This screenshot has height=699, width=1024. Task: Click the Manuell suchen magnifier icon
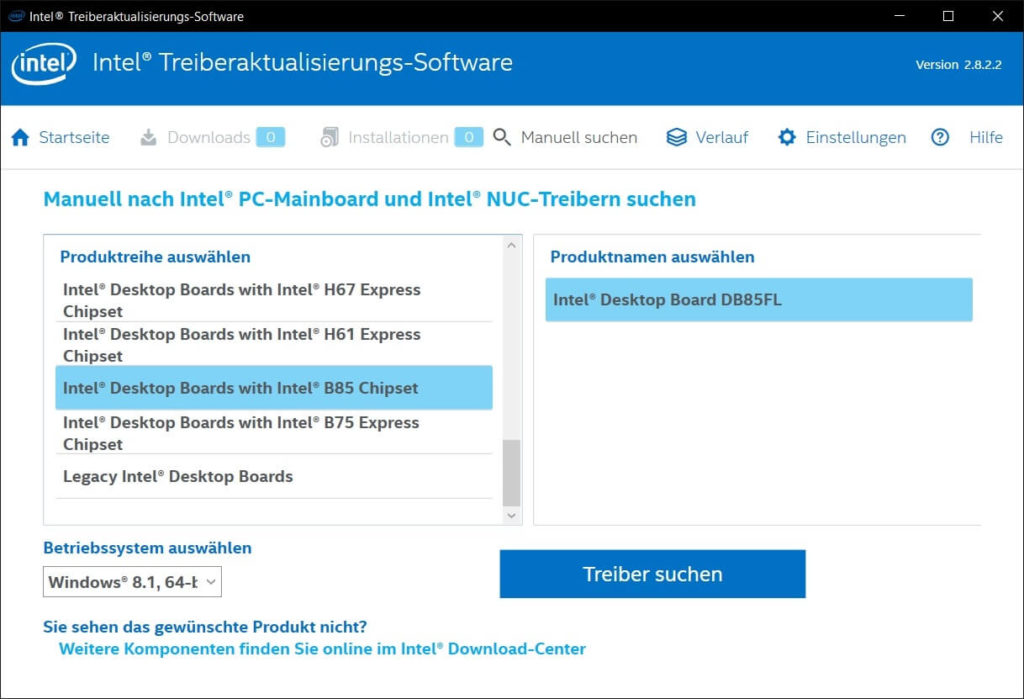pos(502,138)
